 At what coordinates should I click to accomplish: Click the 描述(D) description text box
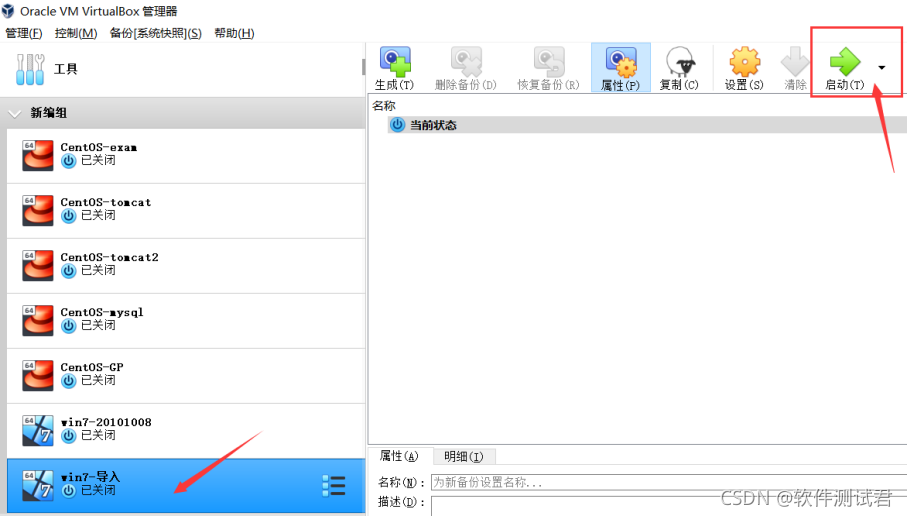pyautogui.click(x=669, y=505)
